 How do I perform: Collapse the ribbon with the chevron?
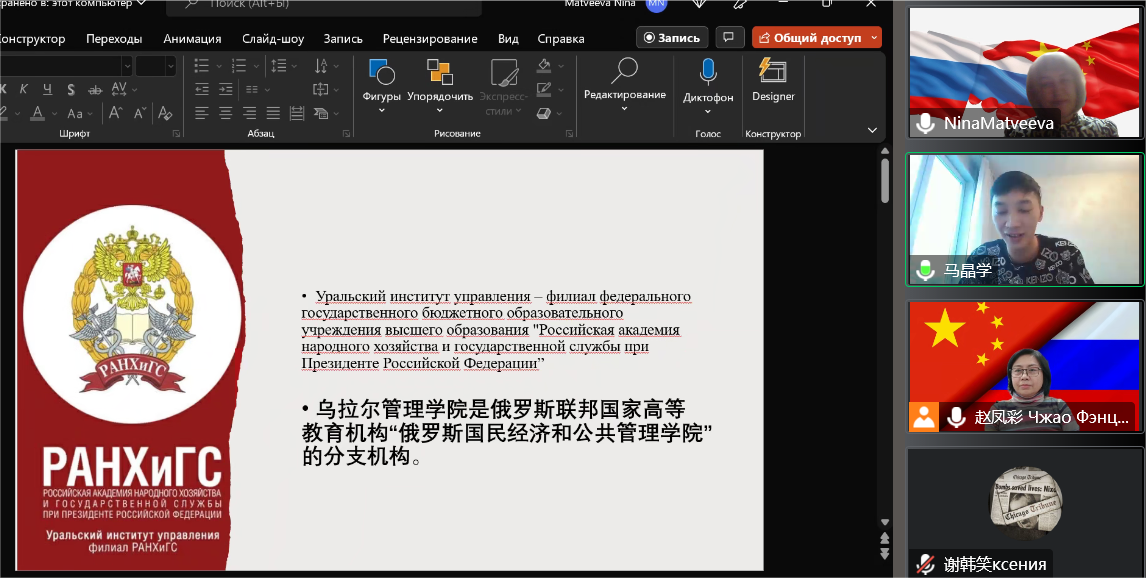(x=872, y=130)
